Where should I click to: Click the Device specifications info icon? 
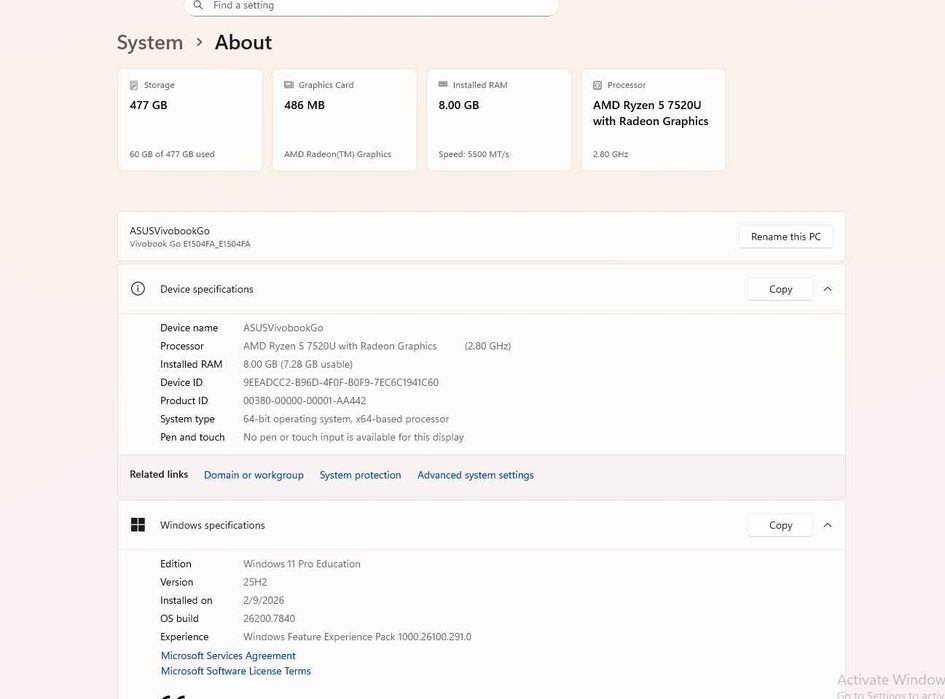pyautogui.click(x=138, y=289)
